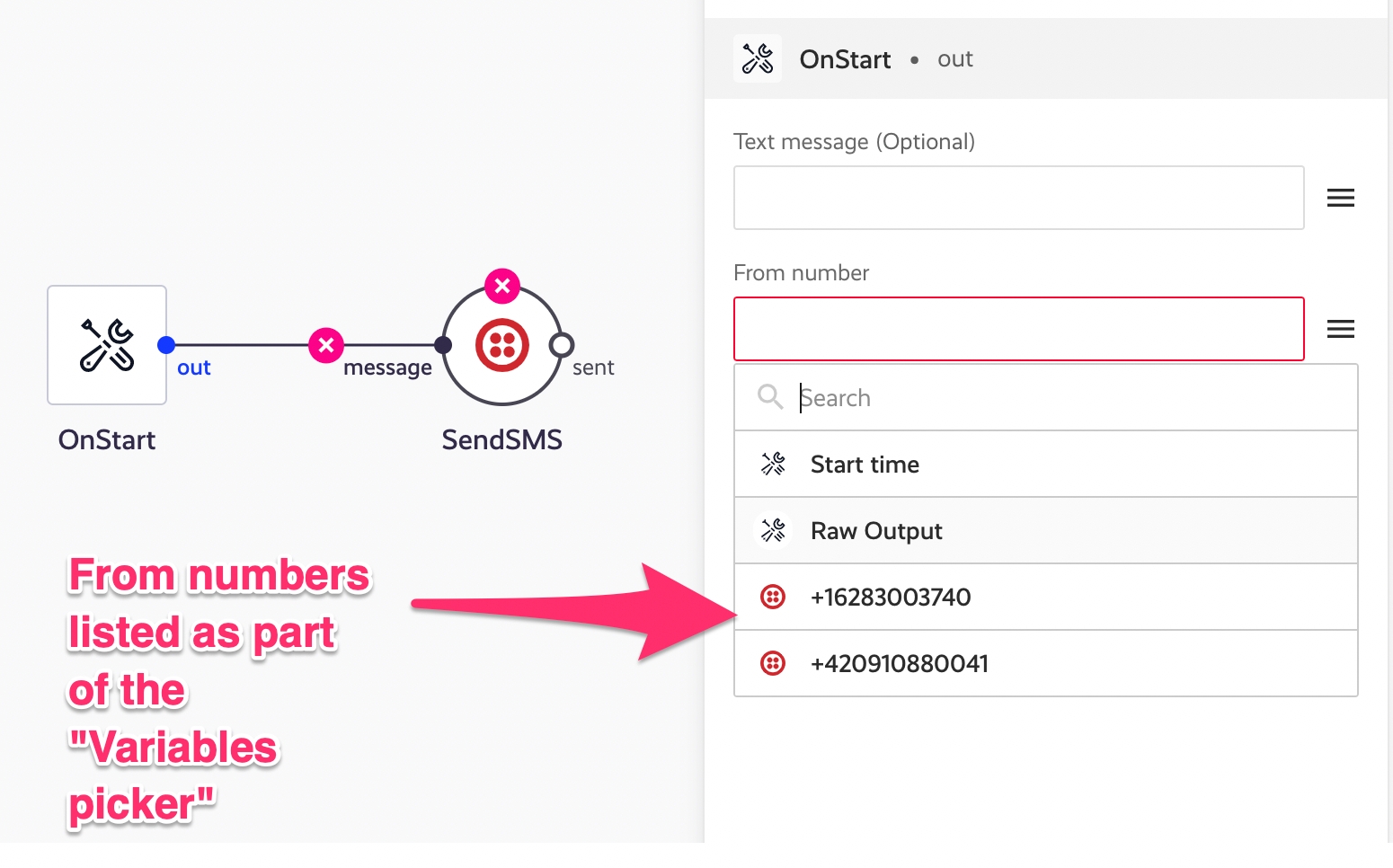The image size is (1393, 868).
Task: Select phone number +420910880041
Action: [x=900, y=664]
